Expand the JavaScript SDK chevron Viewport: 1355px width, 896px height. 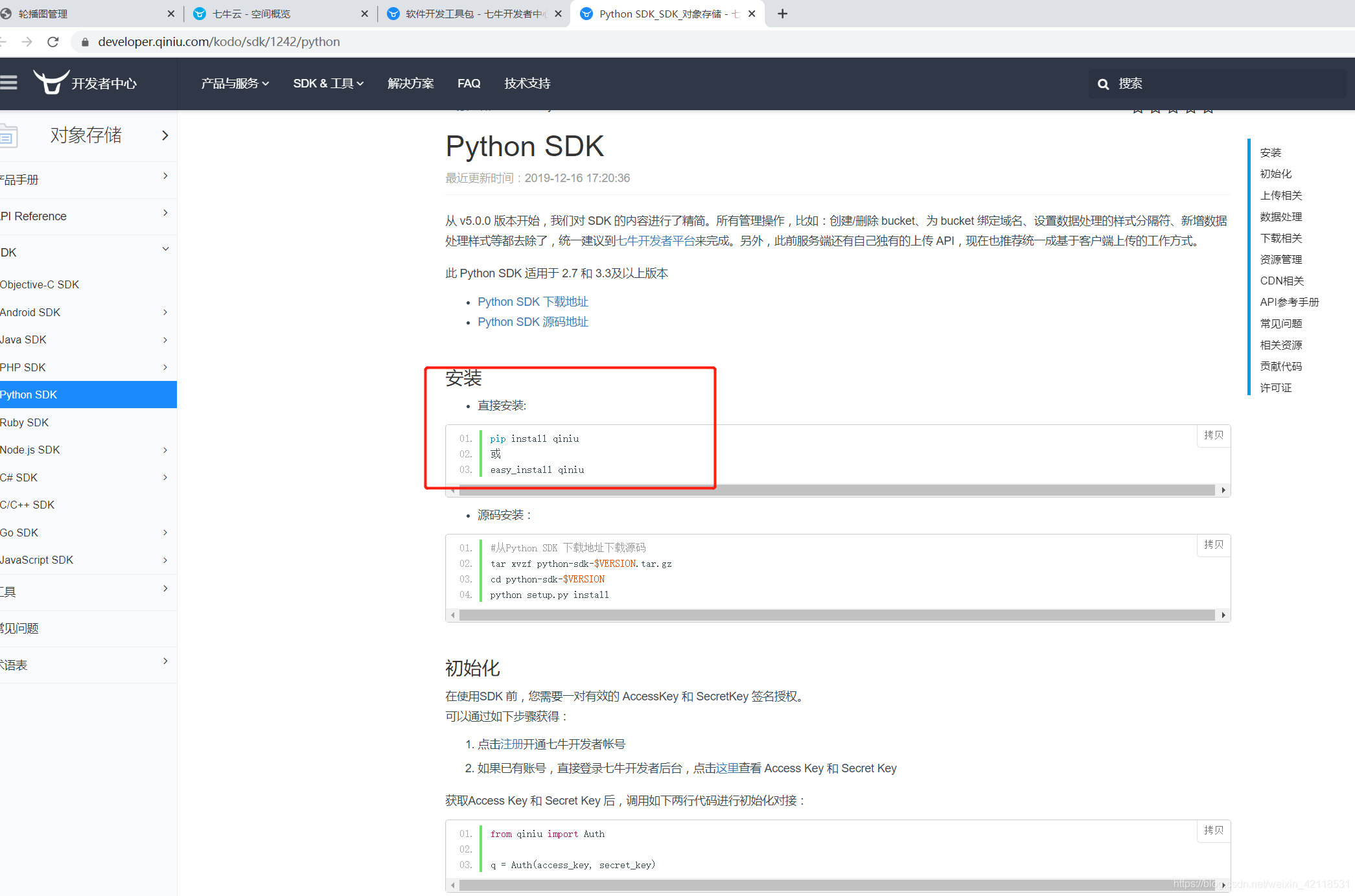pos(165,560)
